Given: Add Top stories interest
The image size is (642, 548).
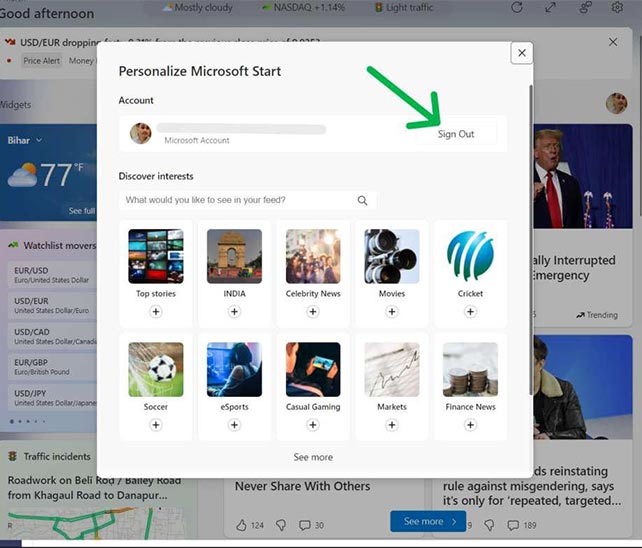Looking at the screenshot, I should 156,312.
